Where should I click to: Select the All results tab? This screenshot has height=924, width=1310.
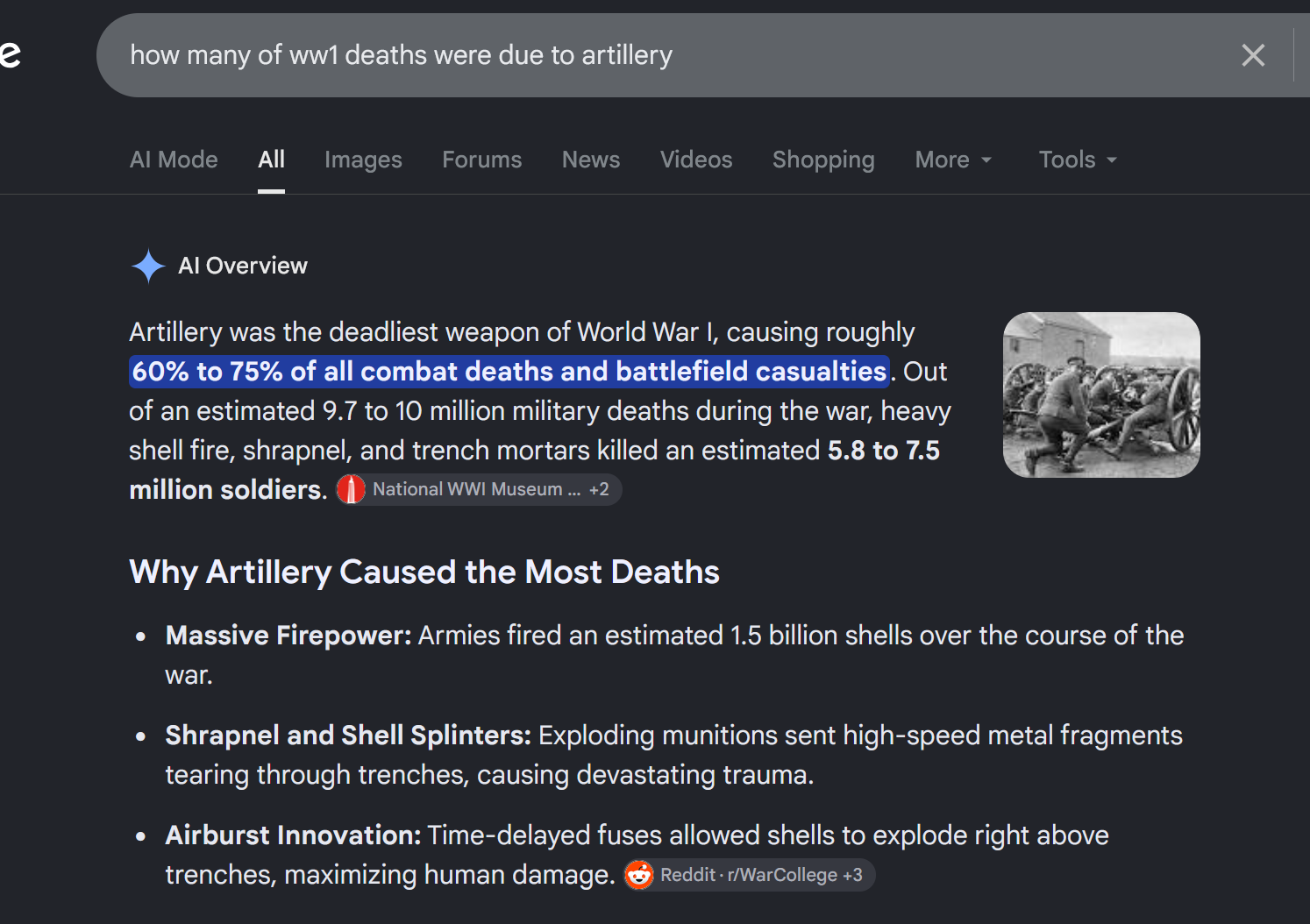(271, 160)
